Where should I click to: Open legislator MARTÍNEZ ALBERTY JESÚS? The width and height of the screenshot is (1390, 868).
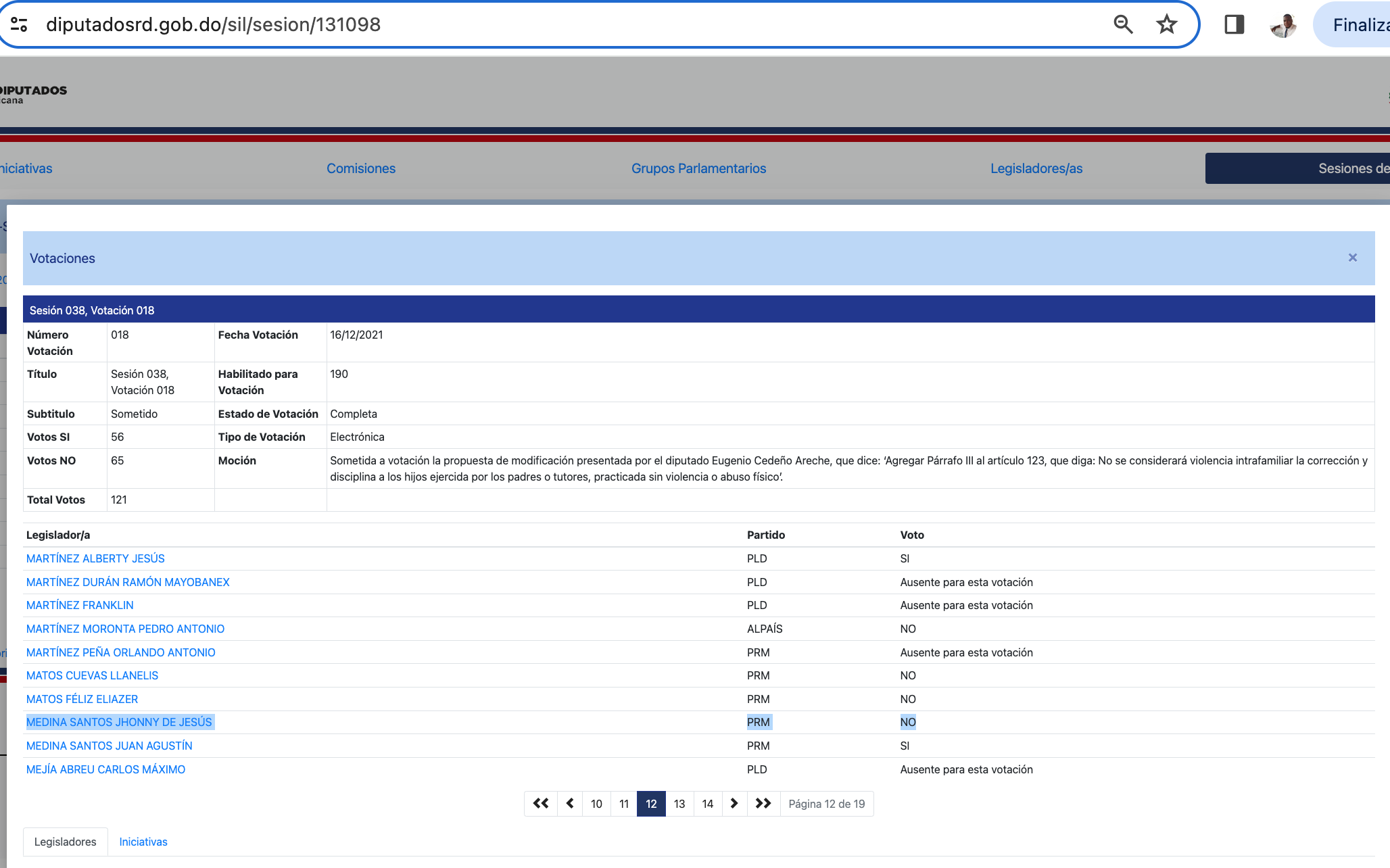(95, 558)
